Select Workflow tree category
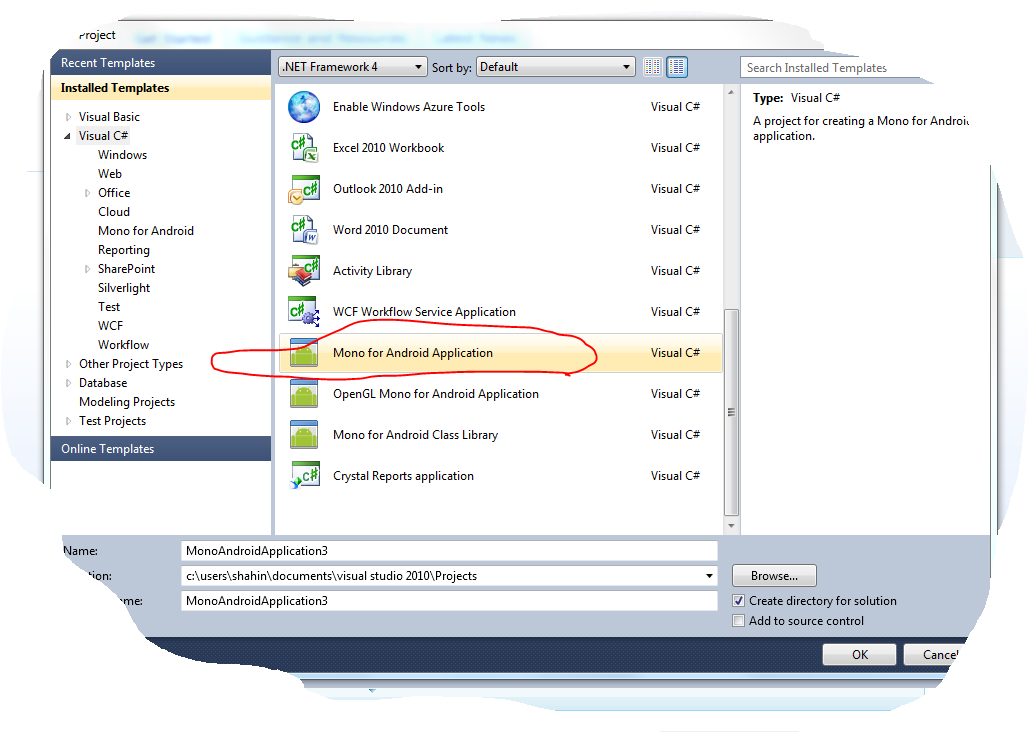This screenshot has width=1028, height=740. [123, 345]
